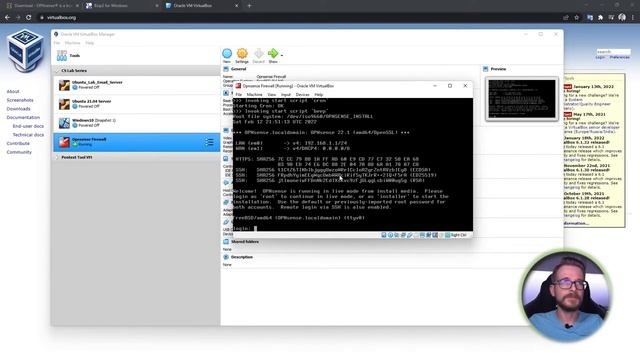This screenshot has height=360, width=640.
Task: Maximize the Opnsense VM window
Action: coord(450,86)
